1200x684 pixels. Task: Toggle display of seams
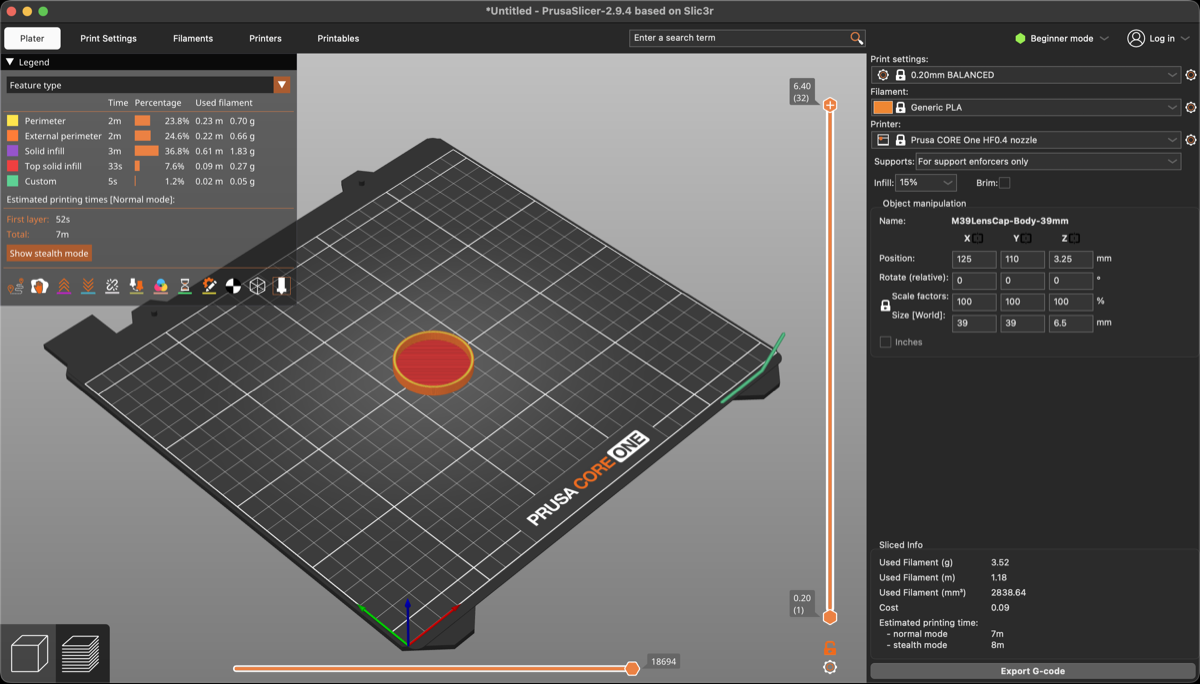111,285
